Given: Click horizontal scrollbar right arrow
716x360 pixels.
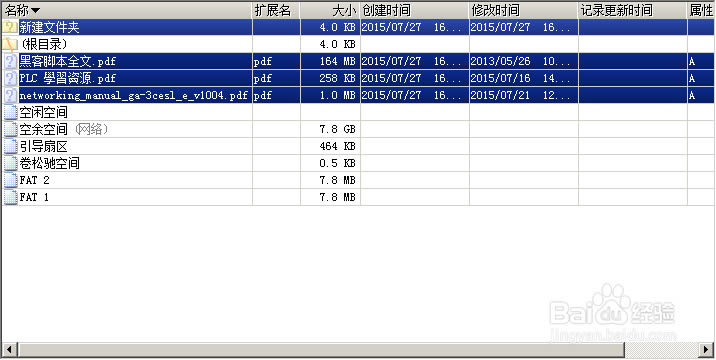Looking at the screenshot, I should coord(706,349).
